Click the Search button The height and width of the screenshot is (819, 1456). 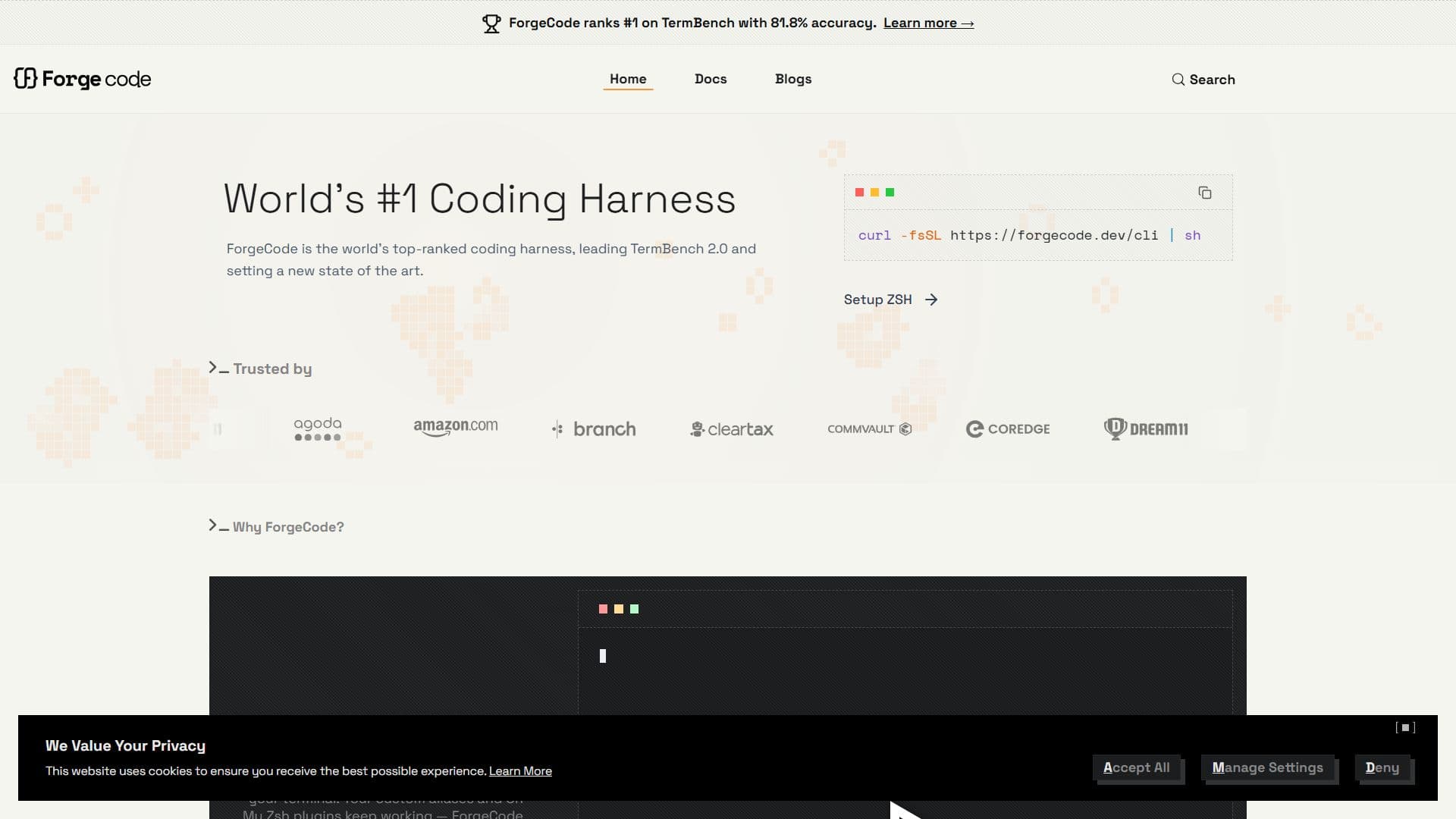click(x=1203, y=80)
